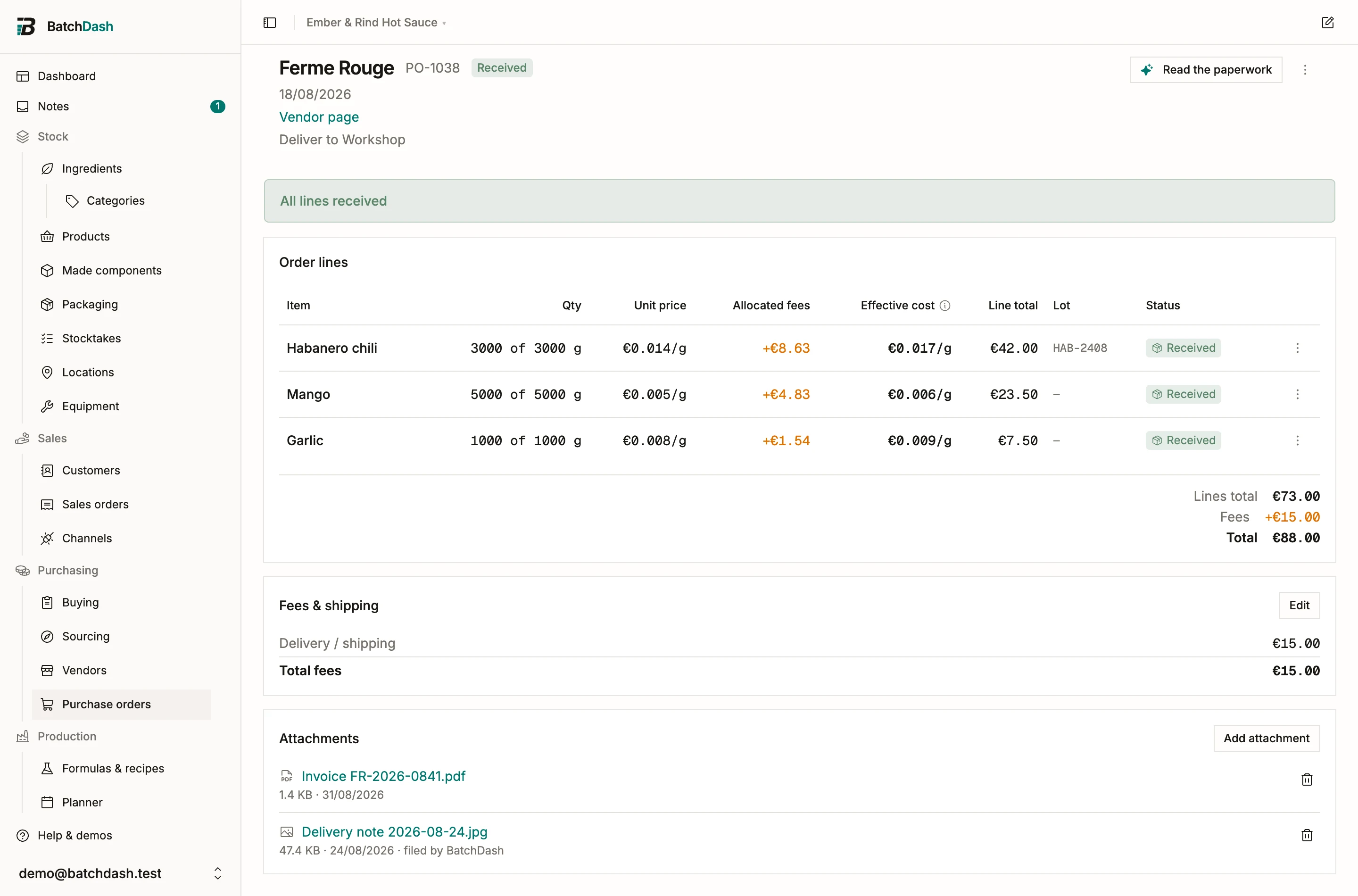
Task: Click the compose note icon top right
Action: [1328, 22]
